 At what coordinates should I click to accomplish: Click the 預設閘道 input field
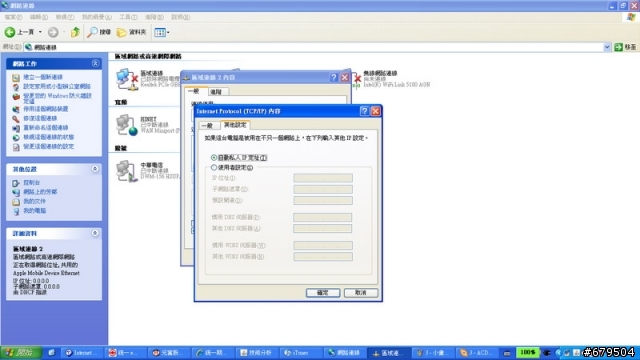point(323,200)
